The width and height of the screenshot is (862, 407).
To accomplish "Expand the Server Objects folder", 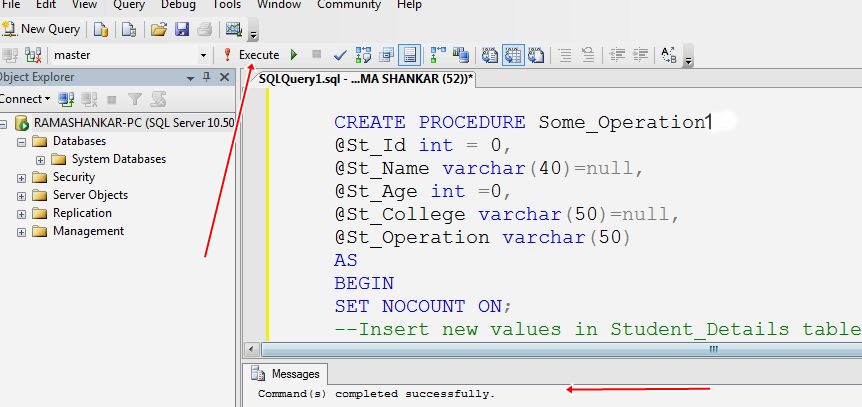I will (x=21, y=196).
